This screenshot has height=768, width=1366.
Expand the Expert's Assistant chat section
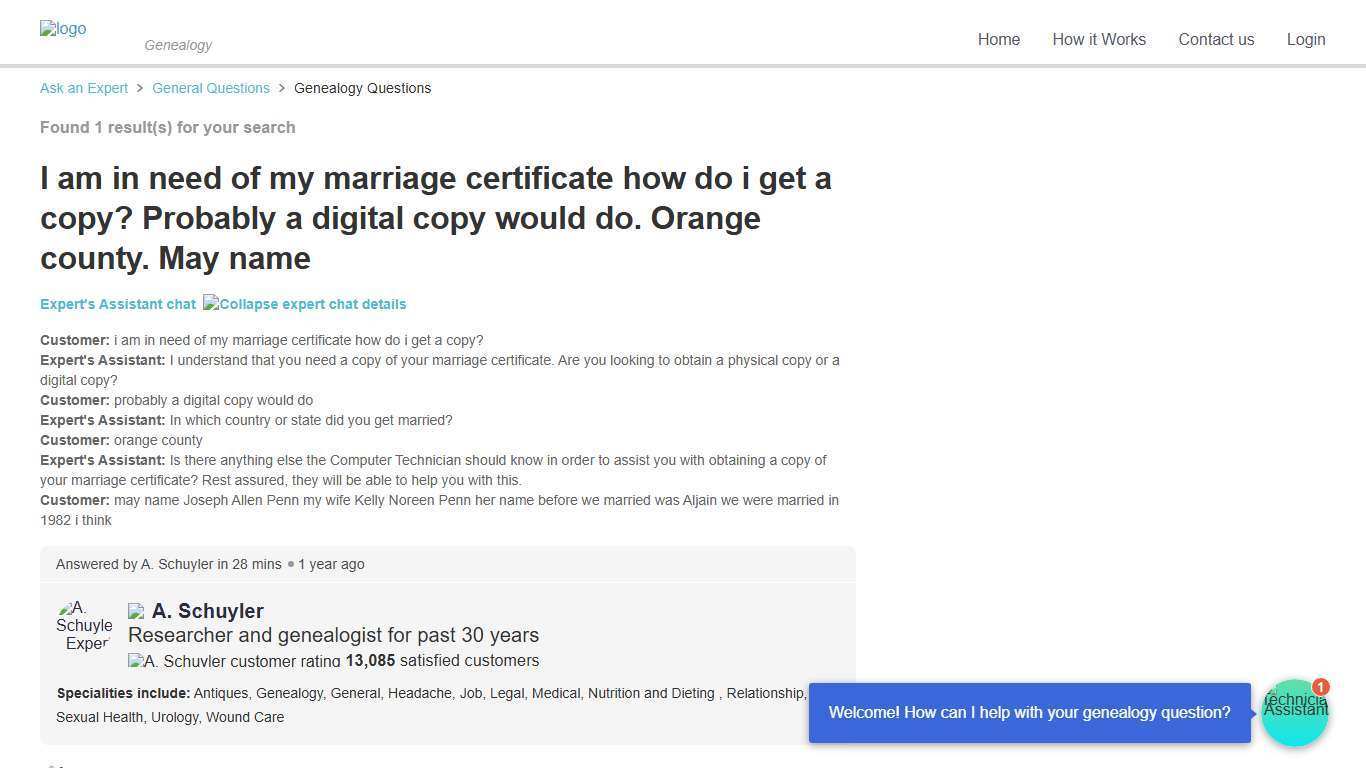pyautogui.click(x=118, y=303)
